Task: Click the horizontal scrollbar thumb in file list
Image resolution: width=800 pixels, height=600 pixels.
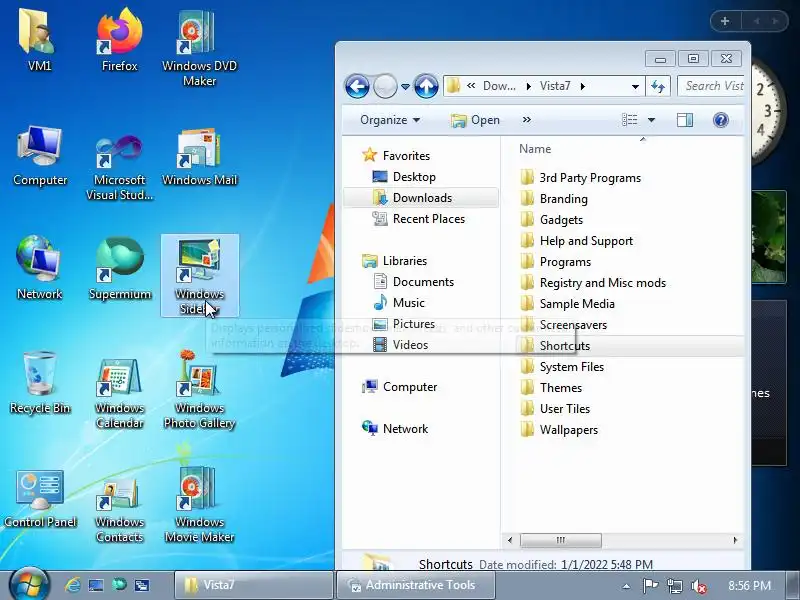Action: point(561,540)
